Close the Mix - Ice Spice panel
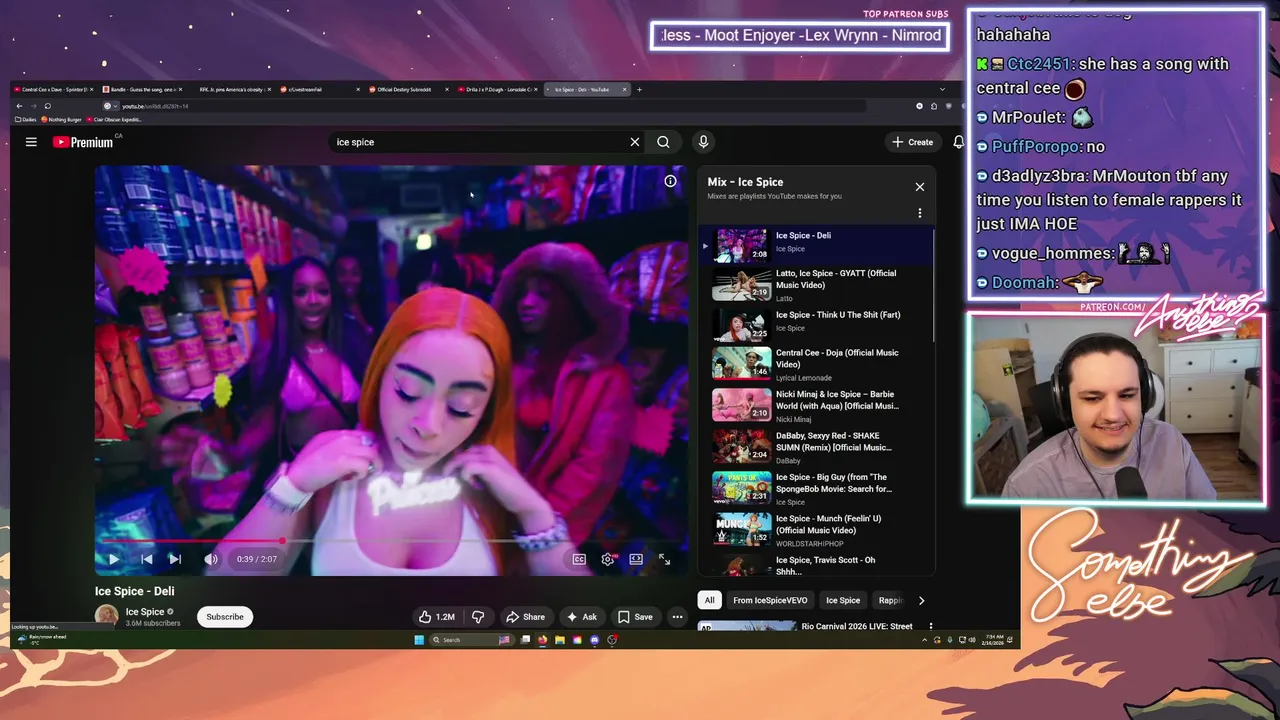The height and width of the screenshot is (720, 1280). (x=920, y=187)
